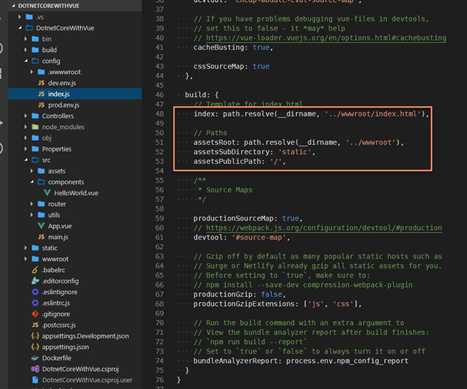Click the bin folder icon

tap(35, 39)
